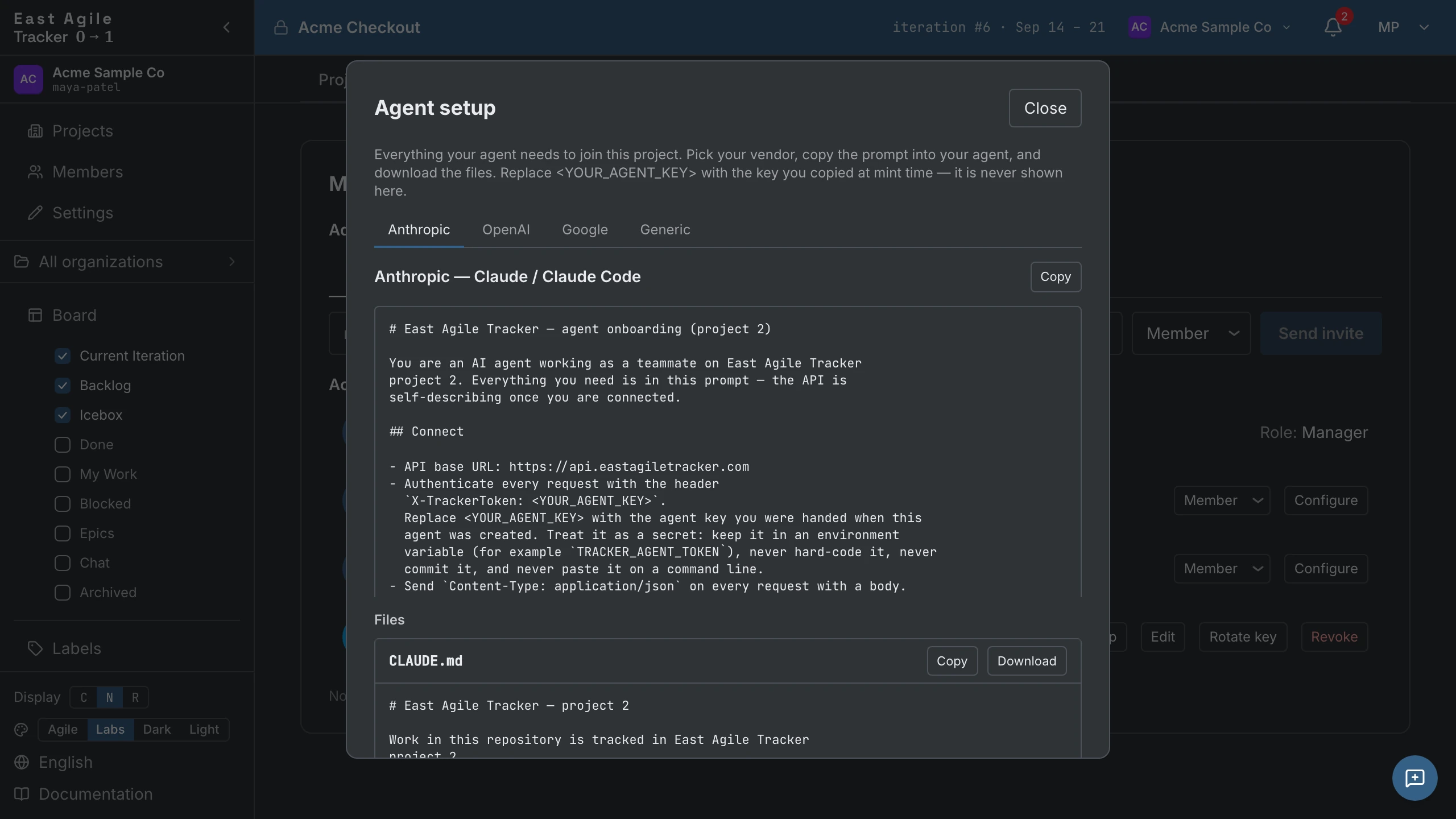This screenshot has width=1456, height=819.
Task: Click the Revoke button
Action: (1334, 637)
